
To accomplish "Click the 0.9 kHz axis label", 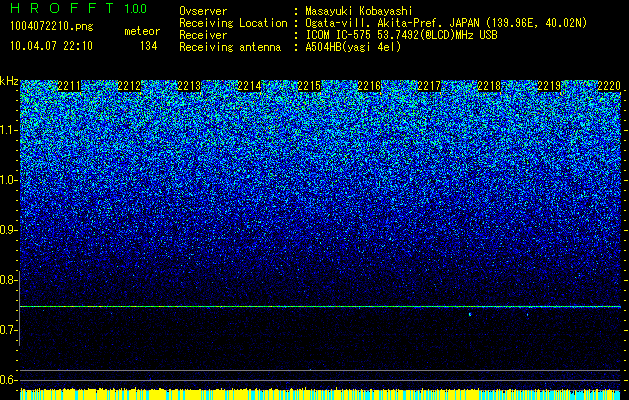I will (x=8, y=230).
